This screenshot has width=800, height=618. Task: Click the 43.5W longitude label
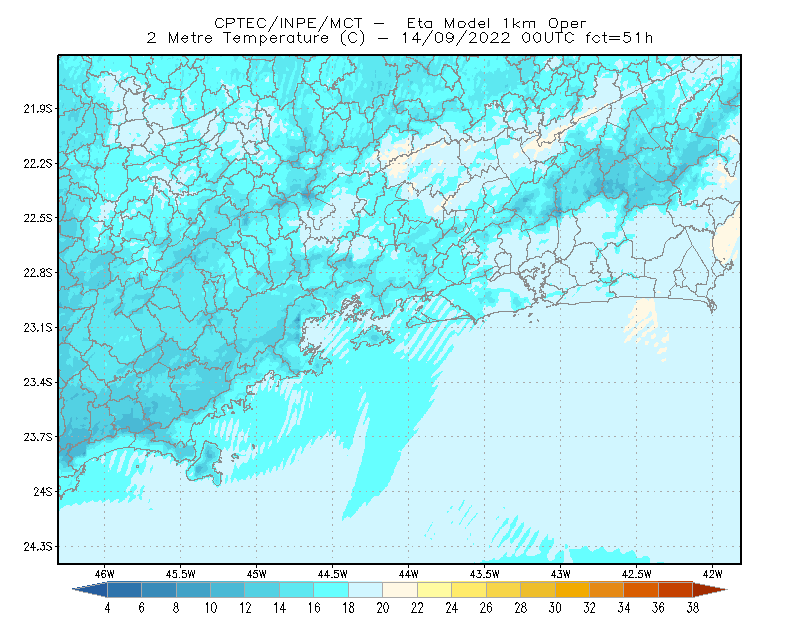484,574
